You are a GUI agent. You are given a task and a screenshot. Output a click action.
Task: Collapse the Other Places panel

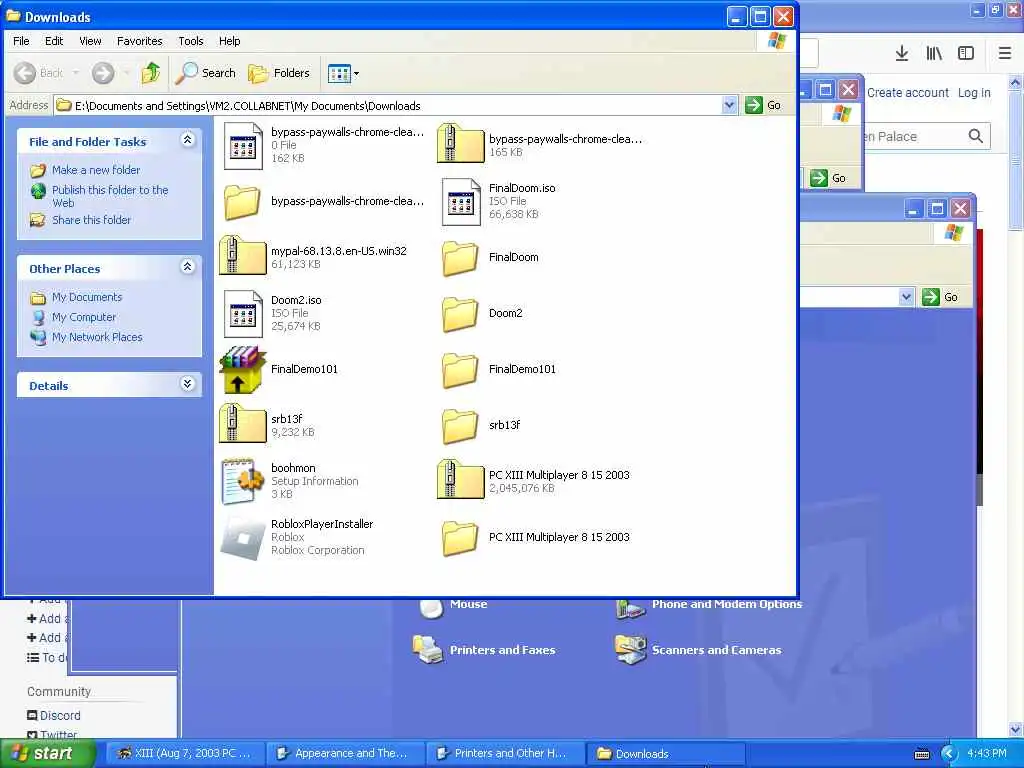(187, 266)
